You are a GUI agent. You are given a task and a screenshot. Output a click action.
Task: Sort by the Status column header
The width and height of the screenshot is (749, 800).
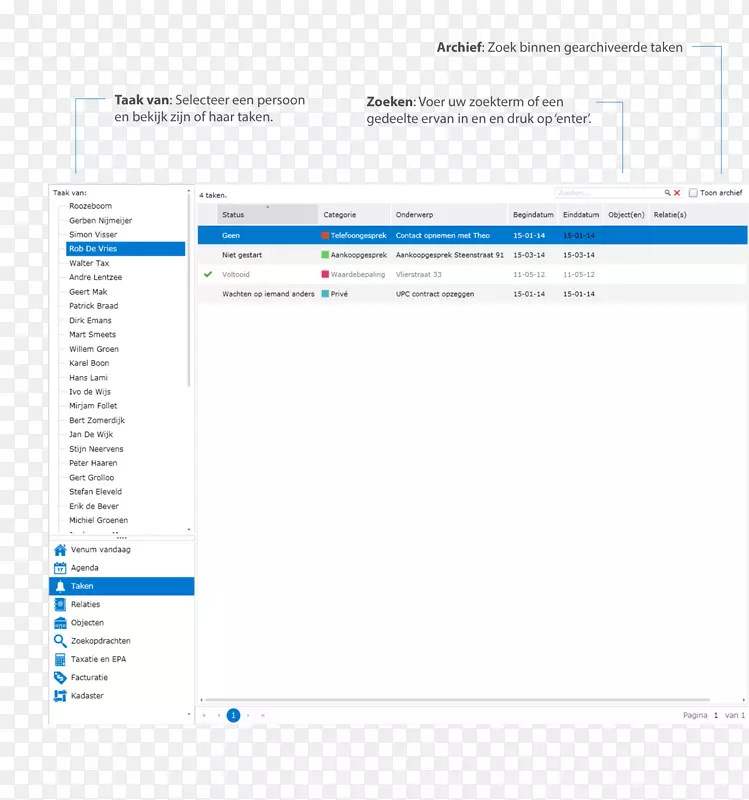[268, 215]
